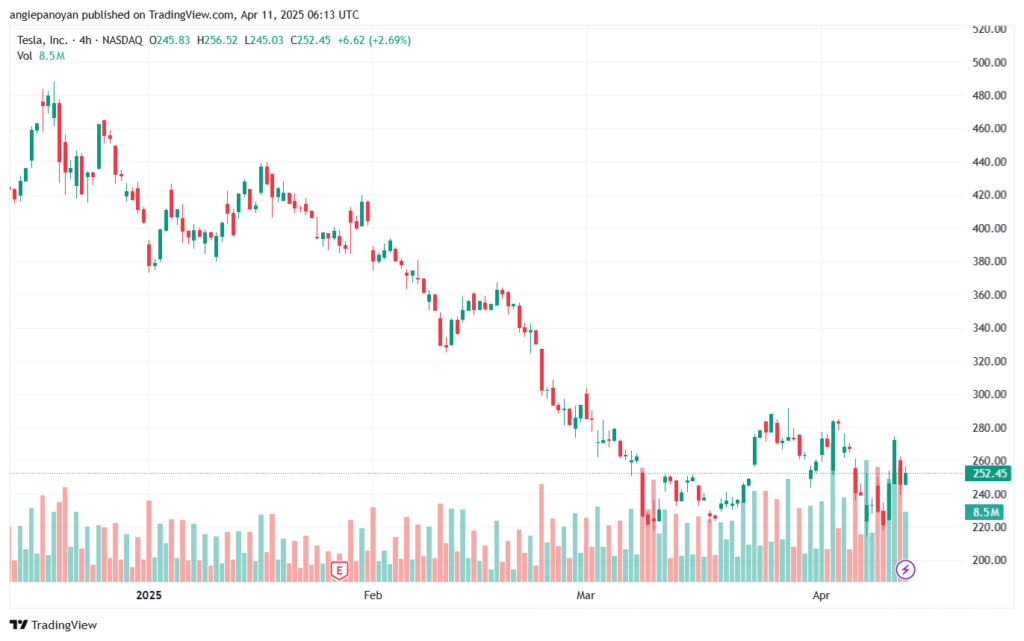
Task: Click the Vol indicator label
Action: coord(25,56)
